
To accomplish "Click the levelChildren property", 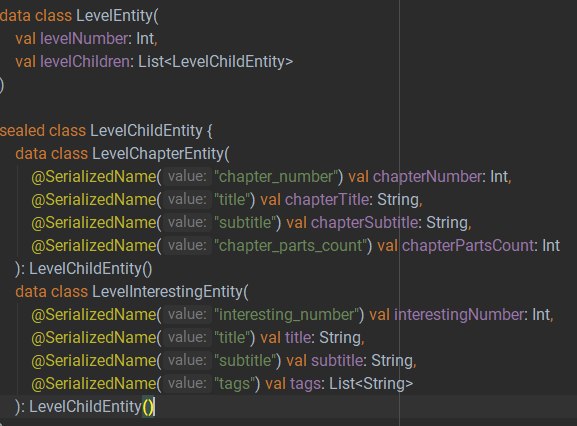I will pos(85,61).
